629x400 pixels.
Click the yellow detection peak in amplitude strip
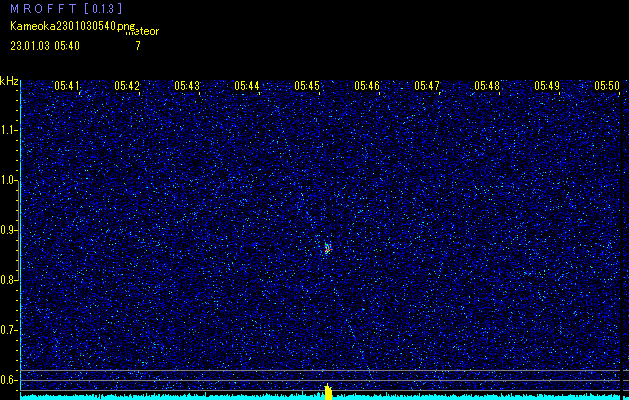pyautogui.click(x=328, y=392)
